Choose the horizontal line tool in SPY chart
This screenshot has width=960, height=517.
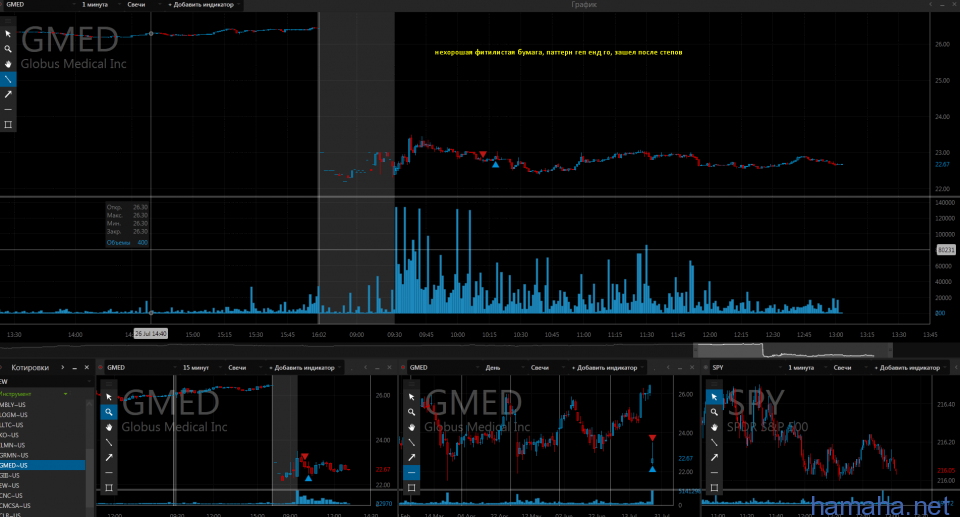714,472
